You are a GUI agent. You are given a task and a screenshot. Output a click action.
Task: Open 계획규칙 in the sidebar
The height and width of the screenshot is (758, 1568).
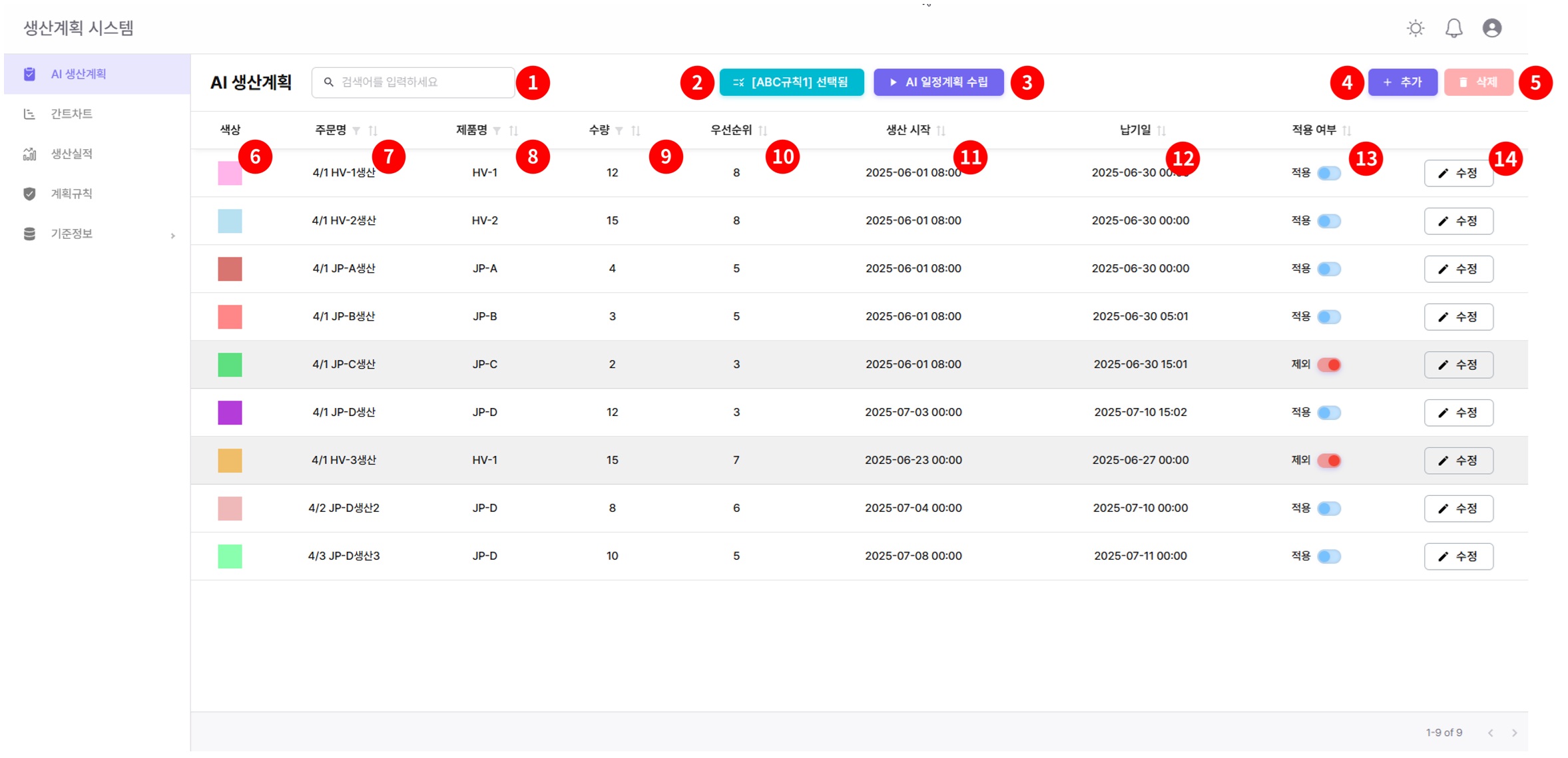(x=72, y=194)
